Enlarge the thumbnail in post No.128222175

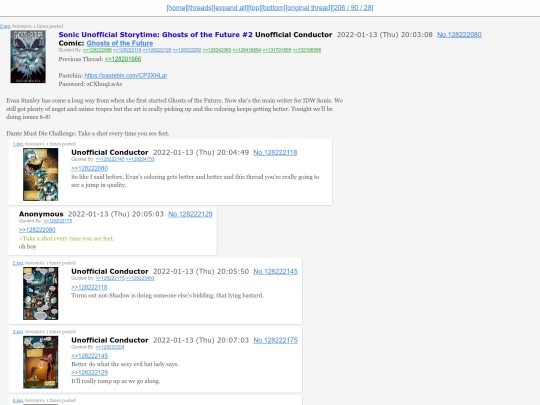coord(41,362)
